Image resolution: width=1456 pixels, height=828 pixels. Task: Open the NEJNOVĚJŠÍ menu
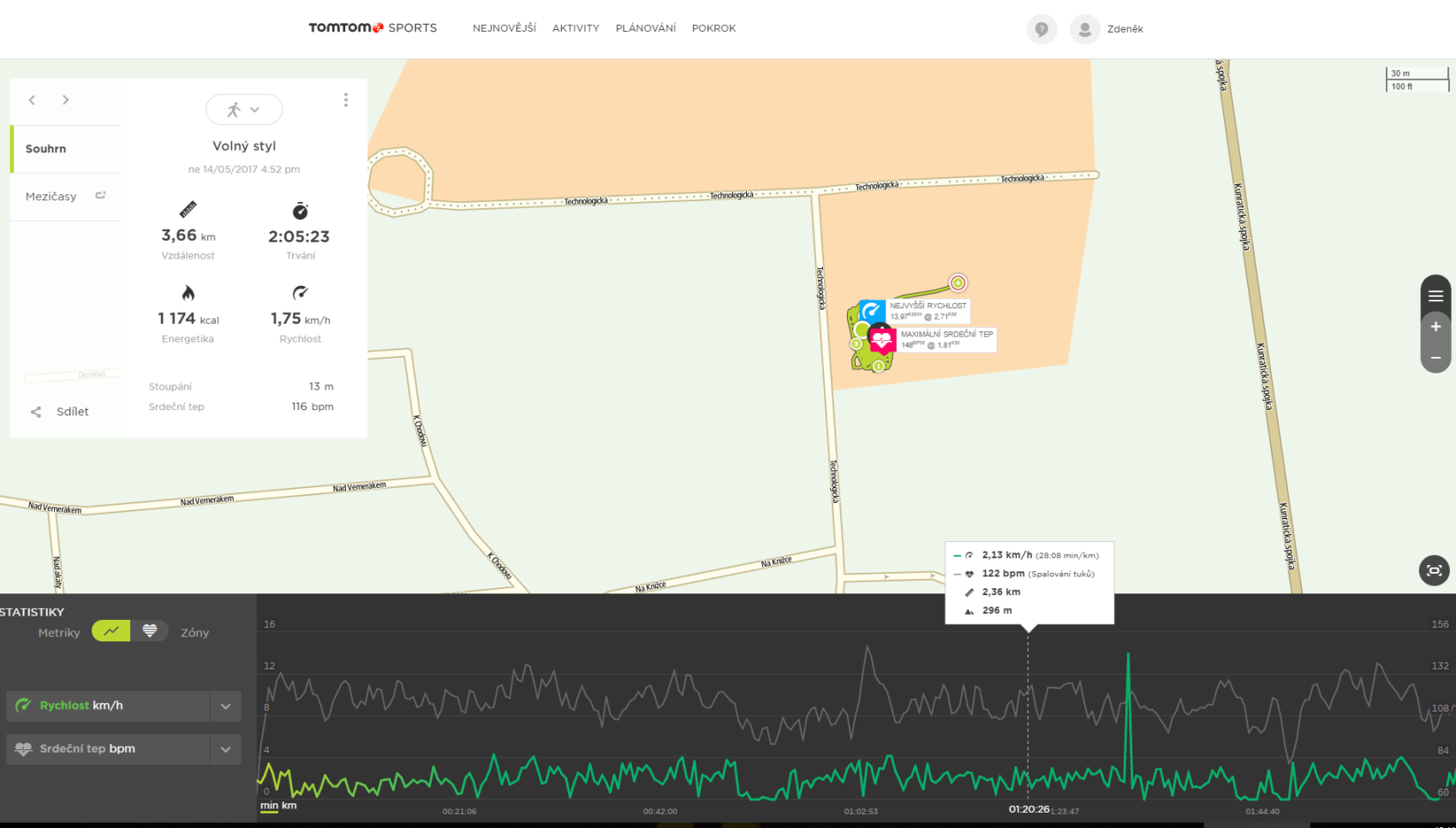504,28
